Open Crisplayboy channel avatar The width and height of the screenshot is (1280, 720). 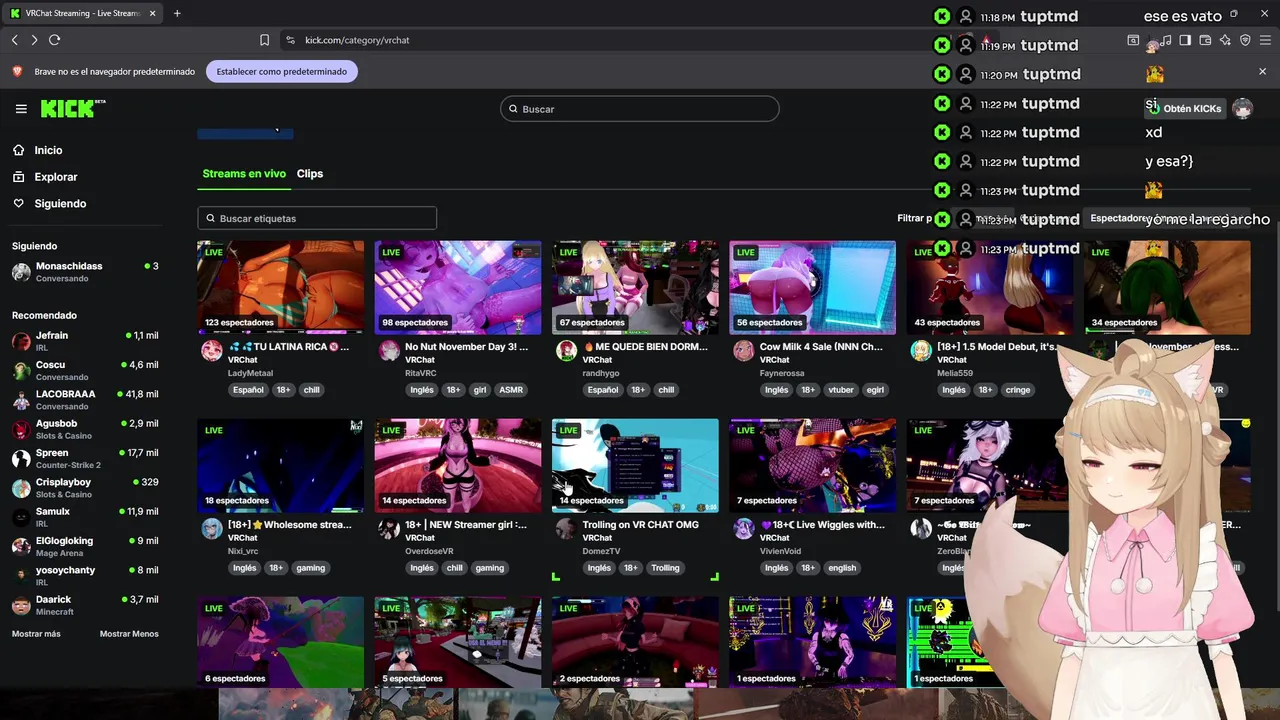pos(21,488)
